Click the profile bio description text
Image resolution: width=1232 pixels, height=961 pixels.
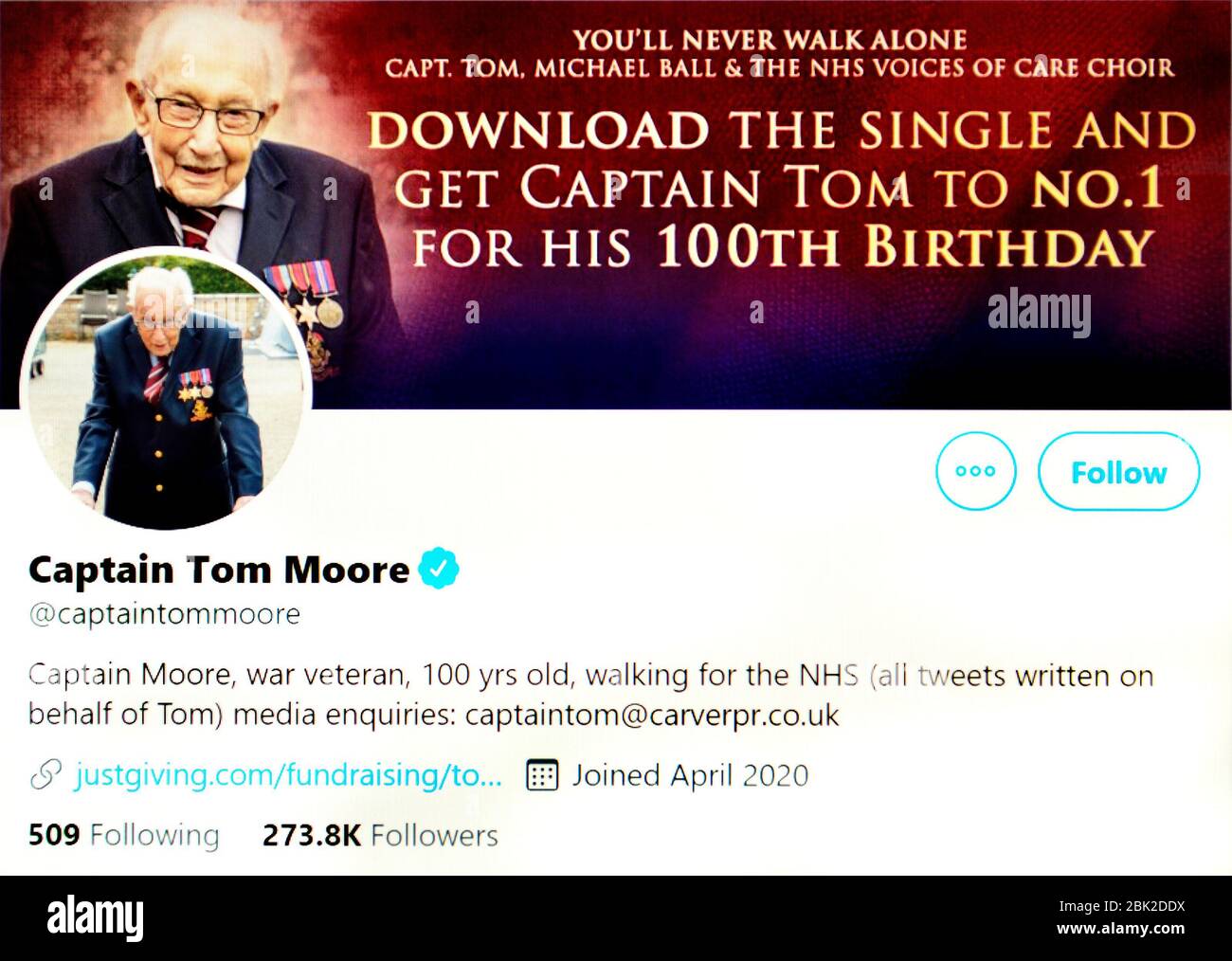591,695
